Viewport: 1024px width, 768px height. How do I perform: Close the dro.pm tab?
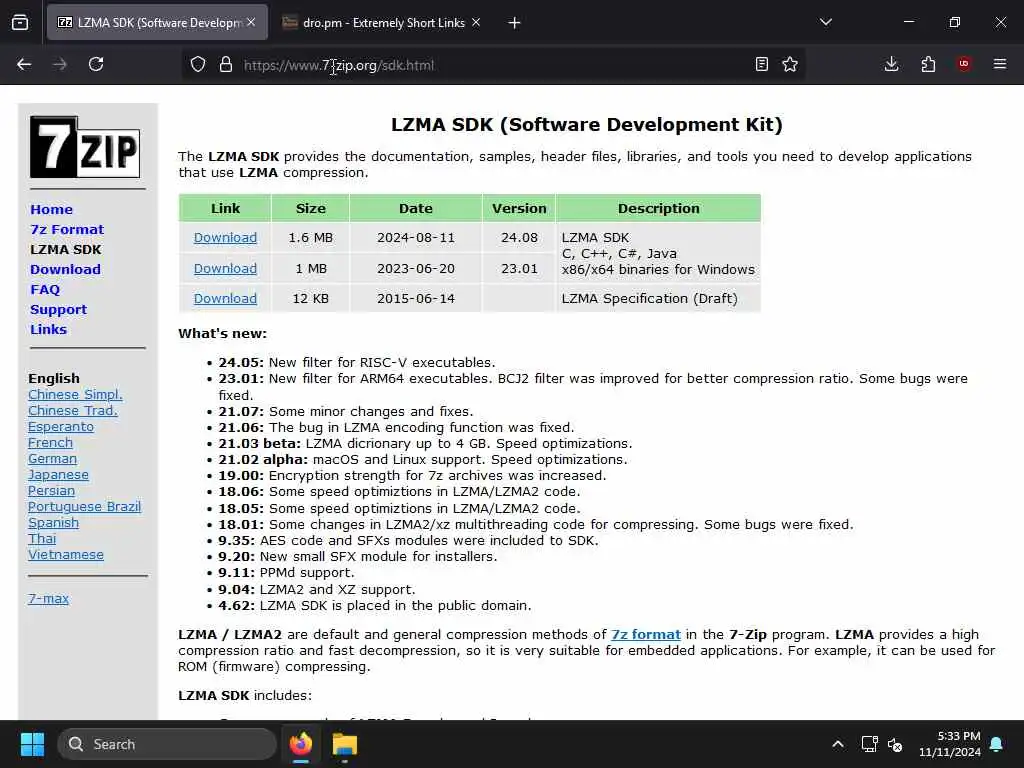tap(476, 22)
